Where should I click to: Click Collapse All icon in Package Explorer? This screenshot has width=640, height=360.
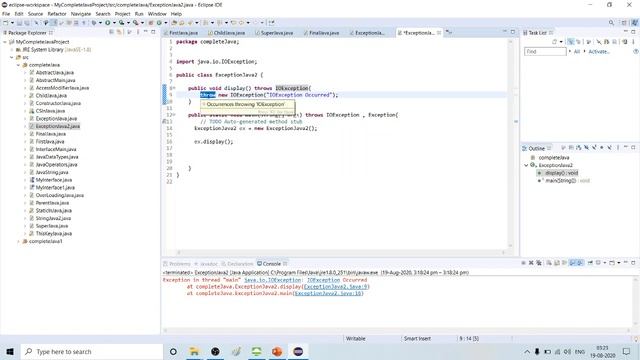click(111, 32)
